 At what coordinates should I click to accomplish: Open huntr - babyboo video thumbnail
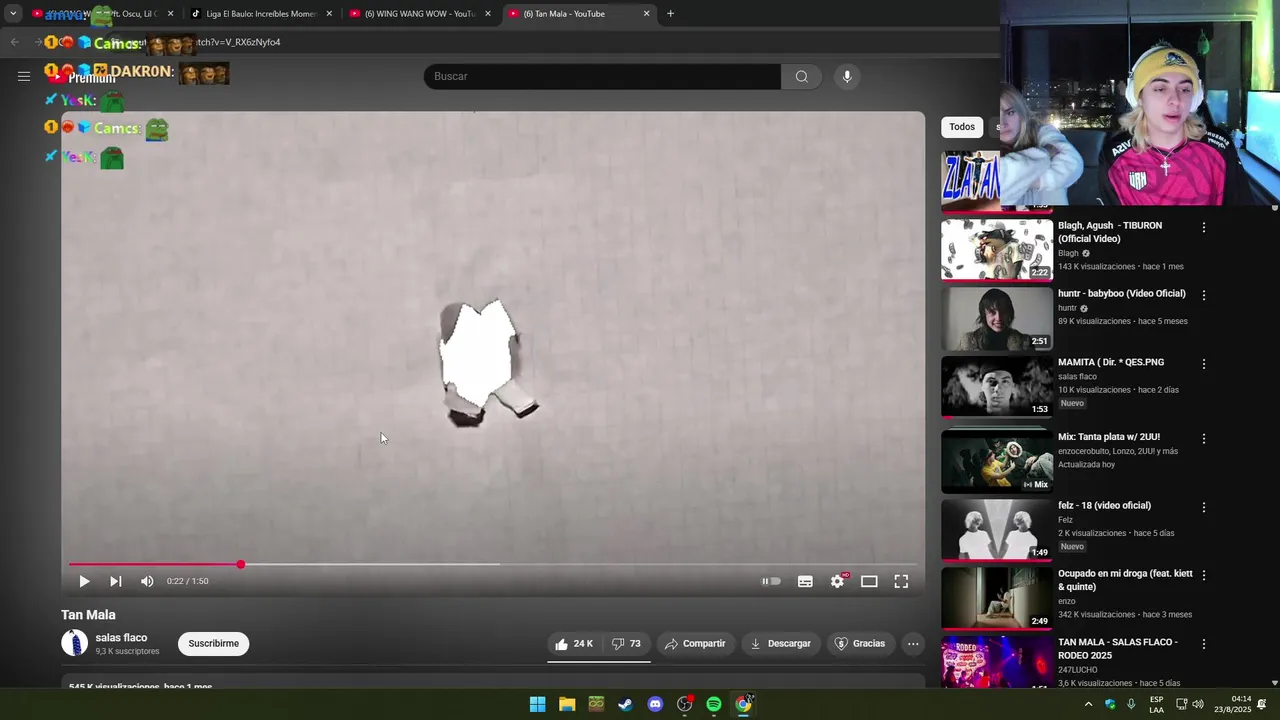point(997,318)
